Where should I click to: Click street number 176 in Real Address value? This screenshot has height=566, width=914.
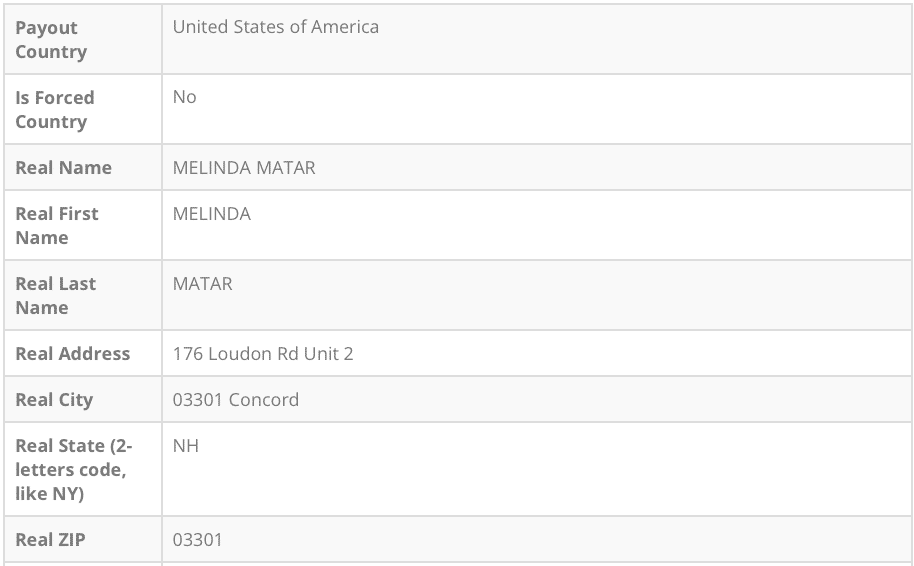pyautogui.click(x=187, y=354)
